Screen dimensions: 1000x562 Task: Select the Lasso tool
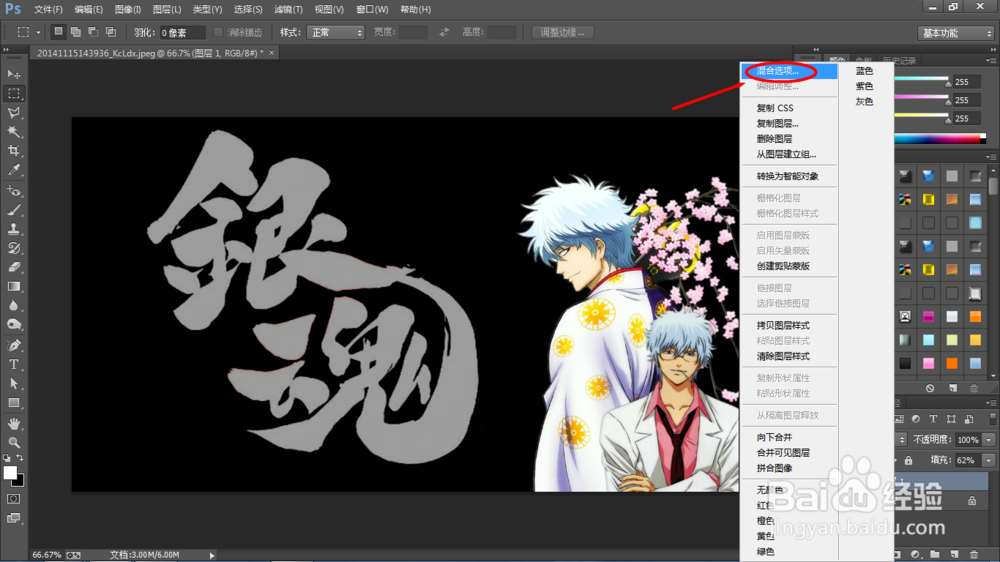tap(13, 113)
